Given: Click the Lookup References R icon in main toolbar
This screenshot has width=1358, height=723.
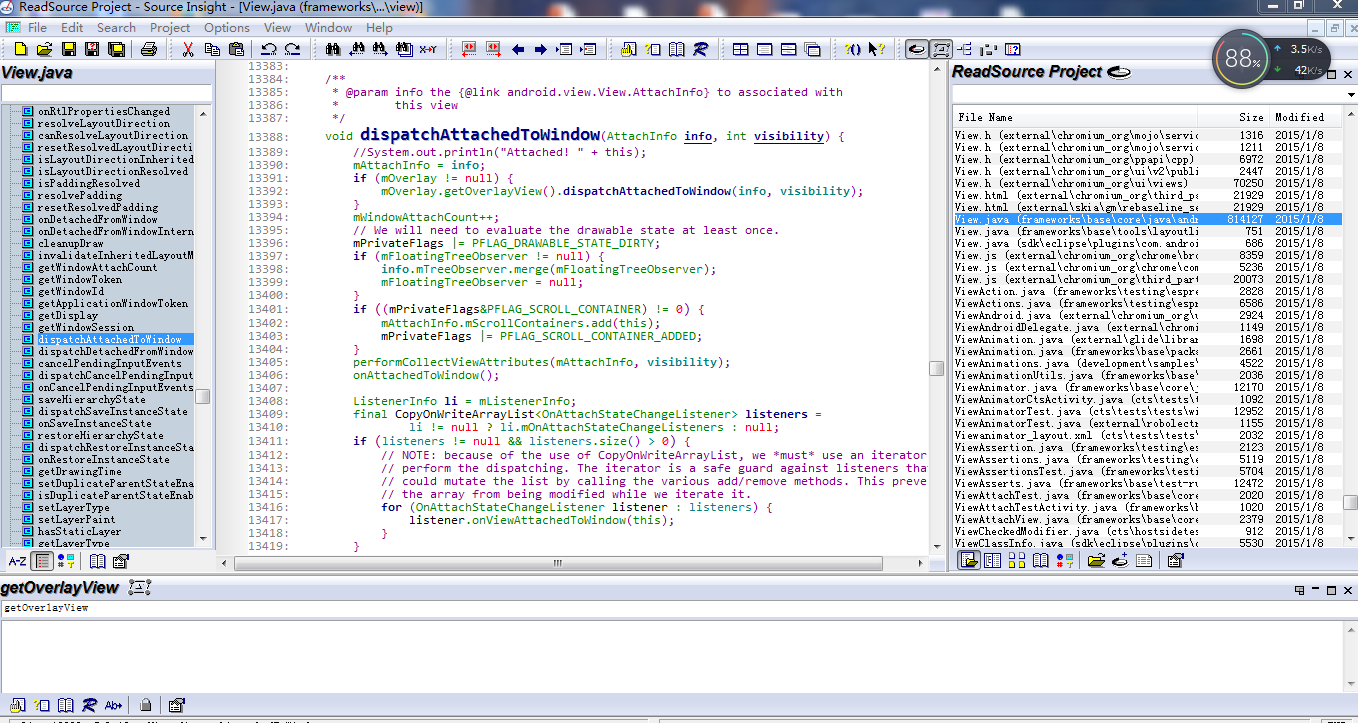Looking at the screenshot, I should point(701,49).
